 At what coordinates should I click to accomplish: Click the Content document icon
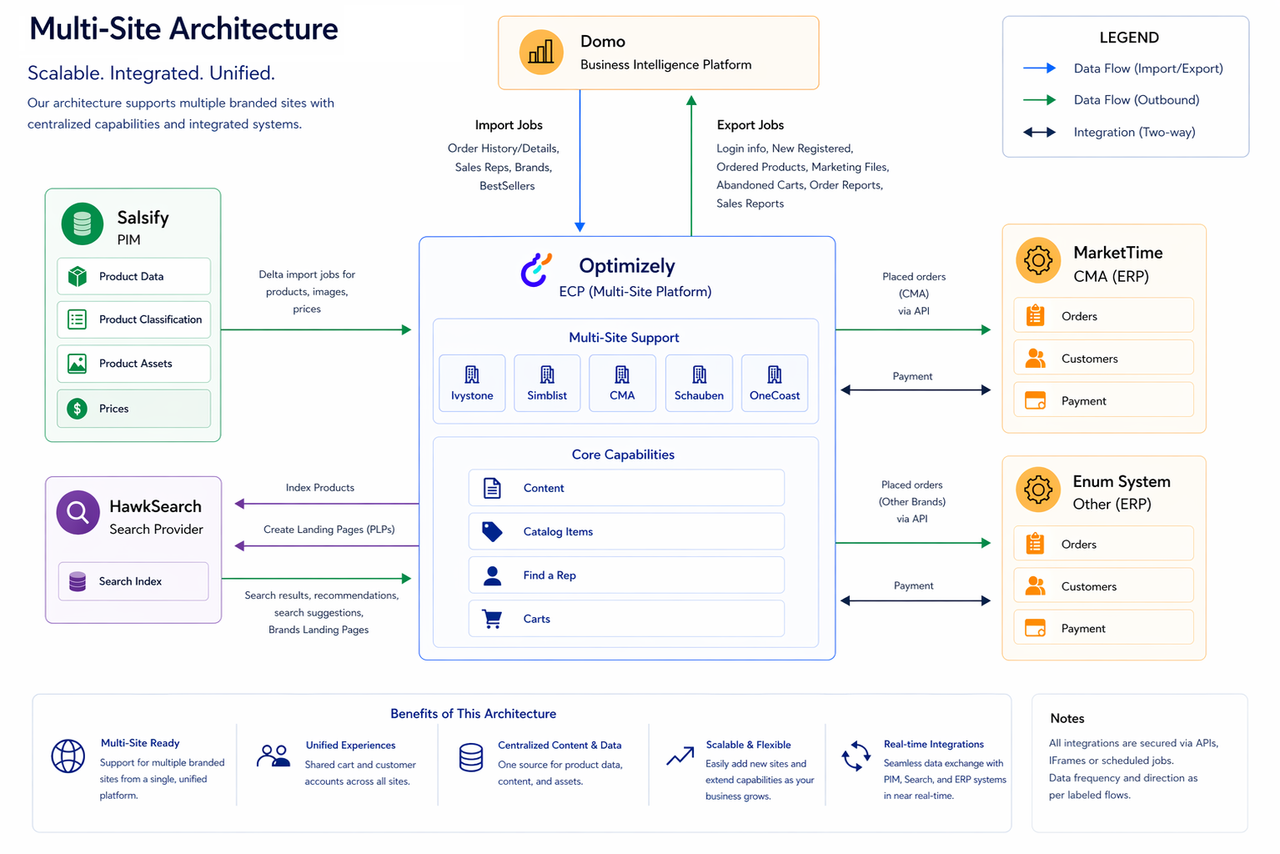[492, 488]
